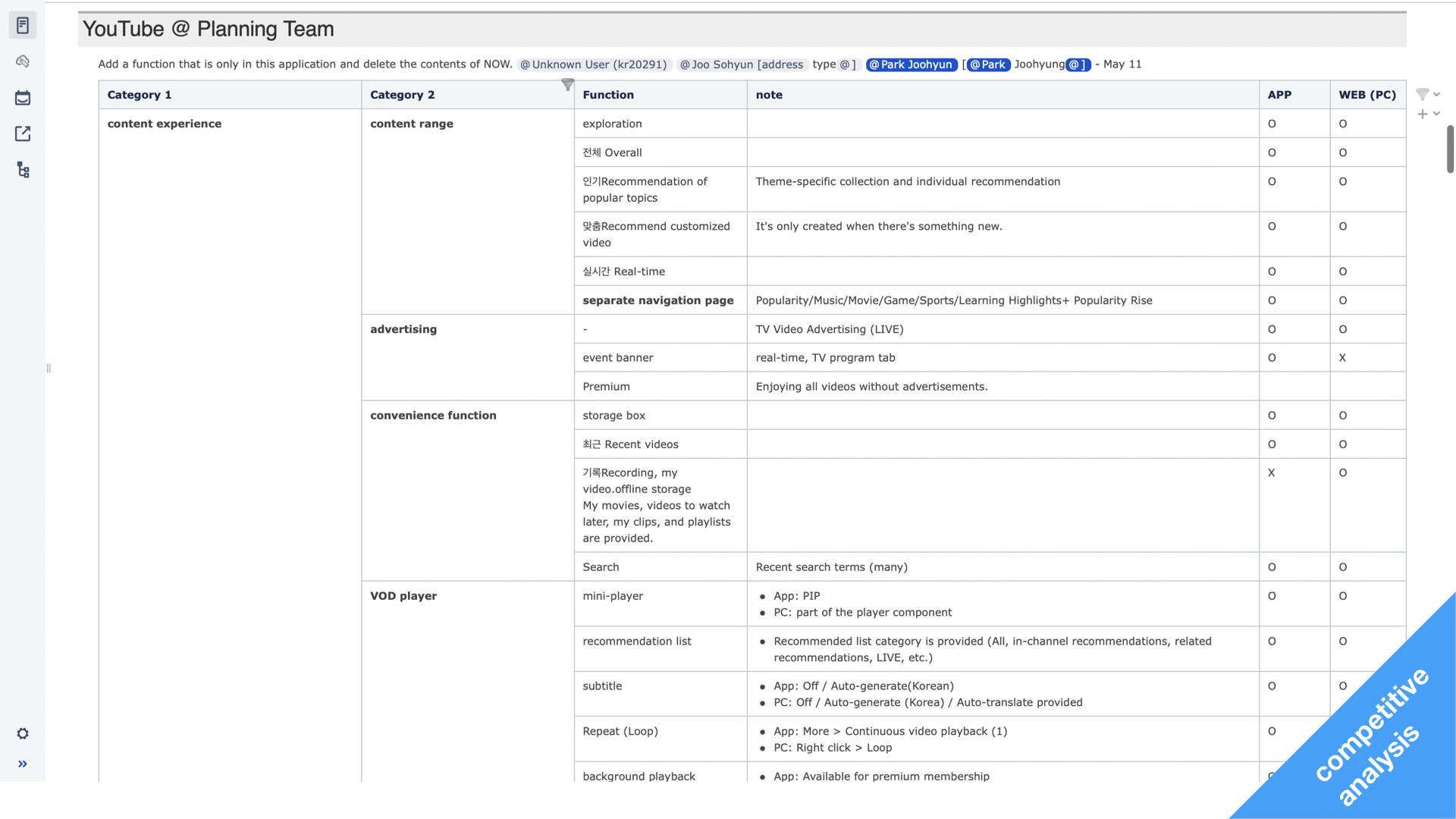Click the @Joo Sohyun mention
The height and width of the screenshot is (819, 1456).
[742, 64]
